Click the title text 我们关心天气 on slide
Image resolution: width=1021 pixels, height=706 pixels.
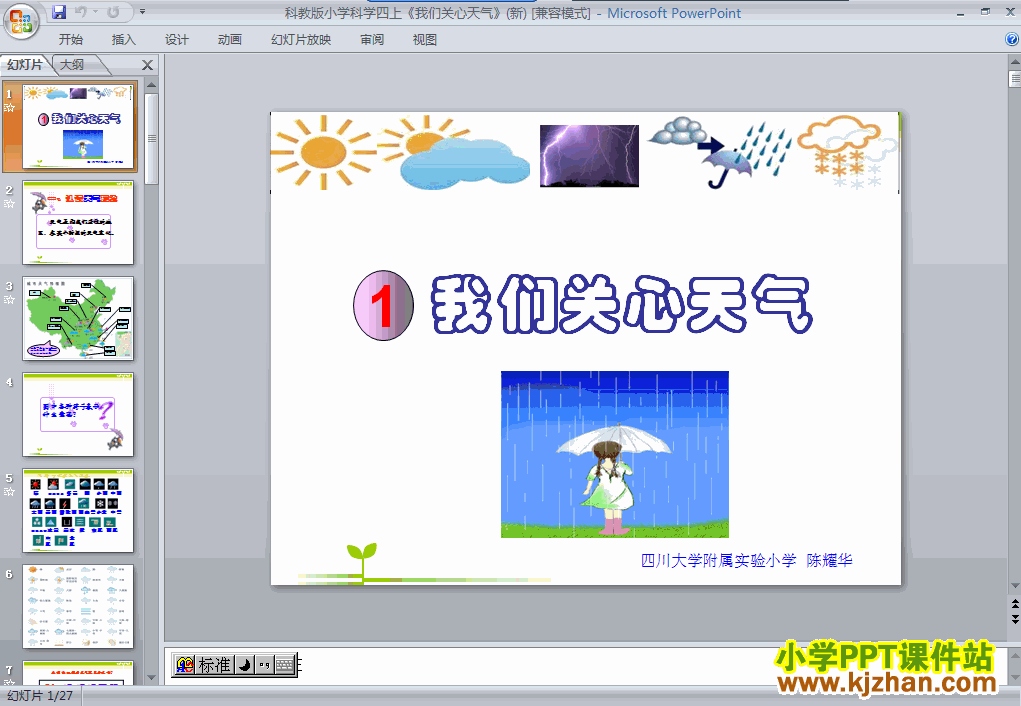click(622, 305)
